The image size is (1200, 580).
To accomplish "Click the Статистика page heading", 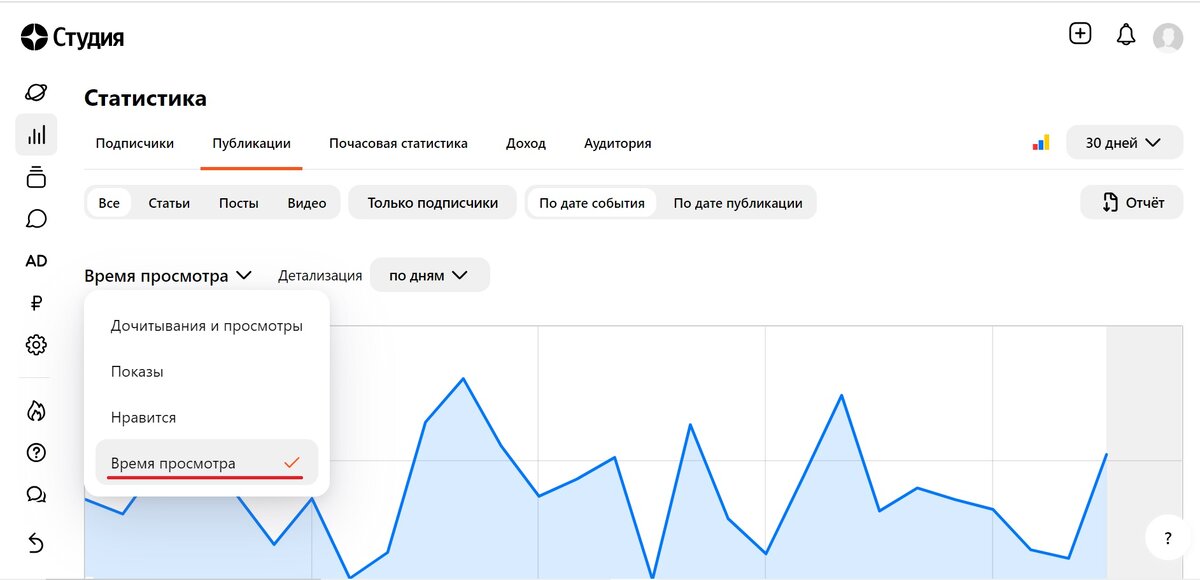I will [x=146, y=98].
